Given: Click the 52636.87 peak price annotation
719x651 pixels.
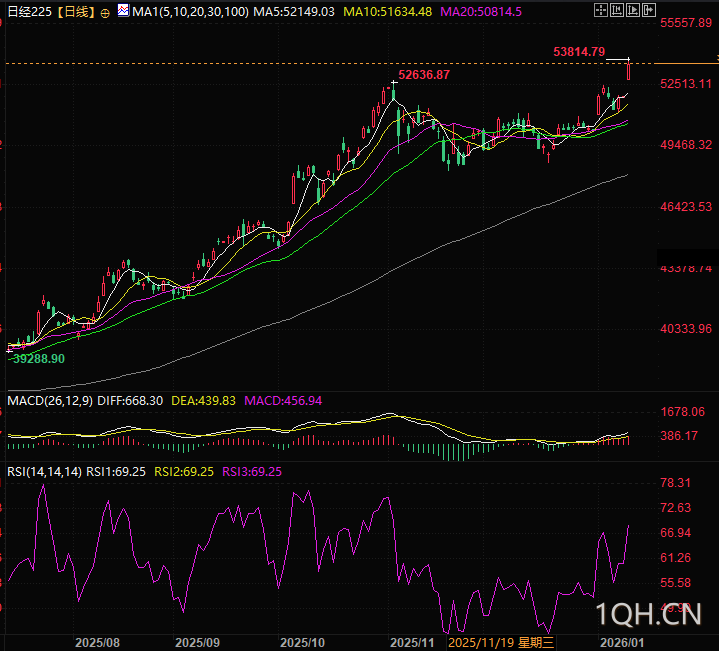Looking at the screenshot, I should 424,75.
